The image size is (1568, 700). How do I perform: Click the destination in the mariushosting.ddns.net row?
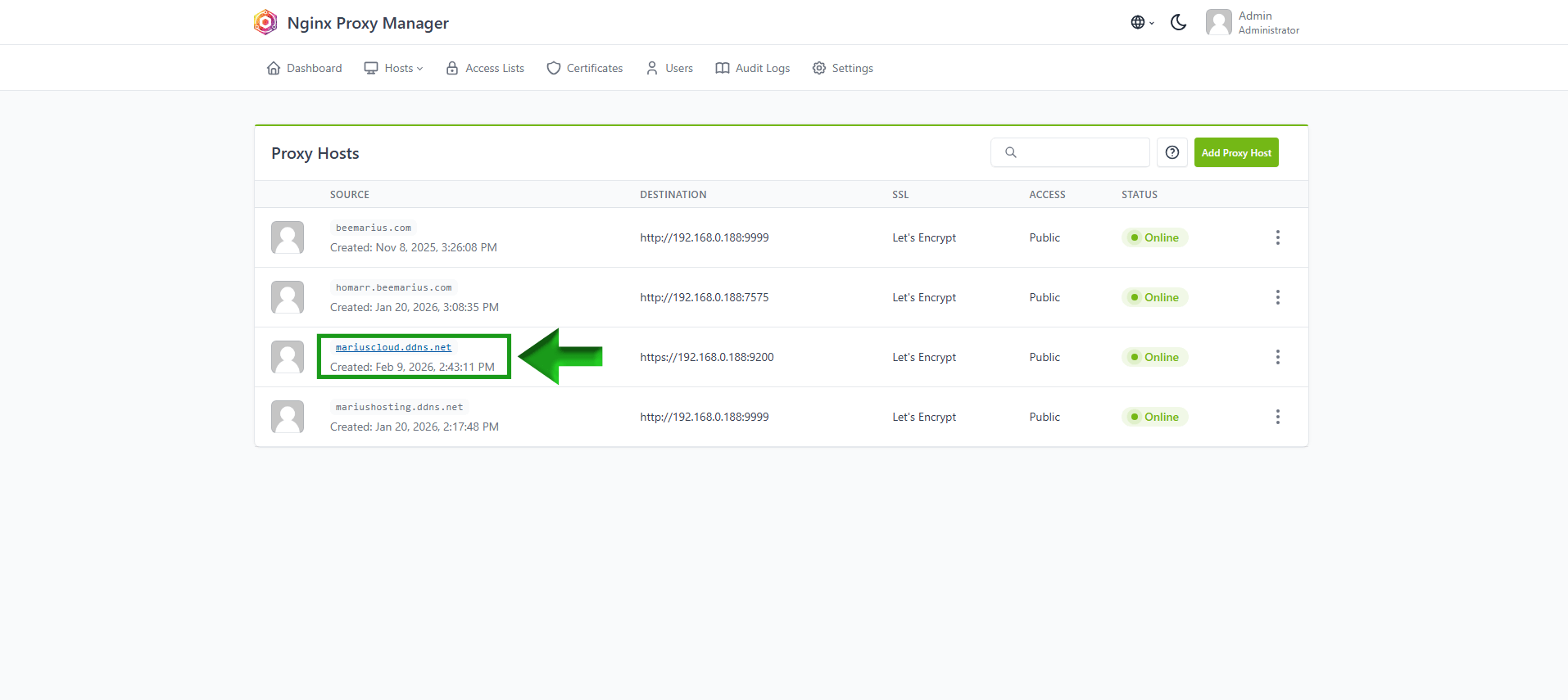click(x=705, y=417)
